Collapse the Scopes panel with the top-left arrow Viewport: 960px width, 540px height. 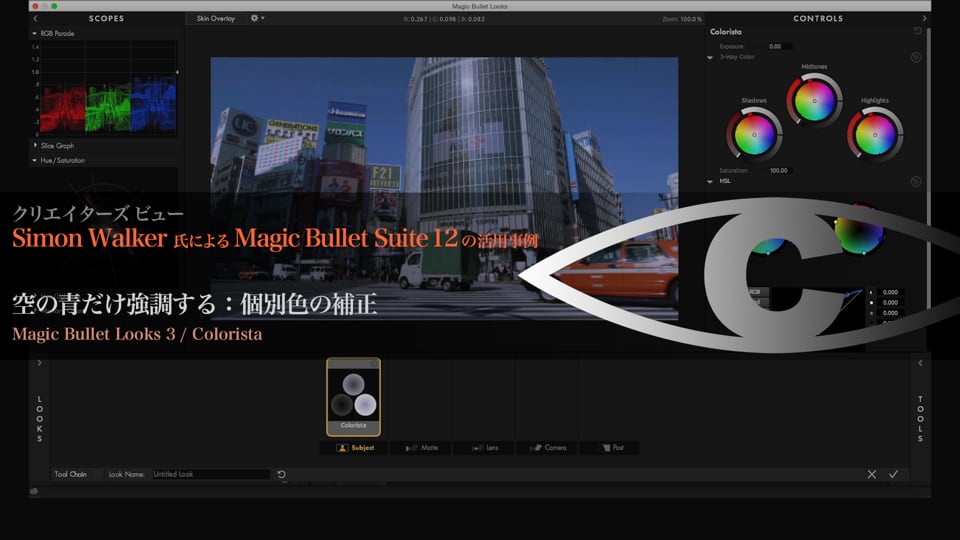[36, 18]
